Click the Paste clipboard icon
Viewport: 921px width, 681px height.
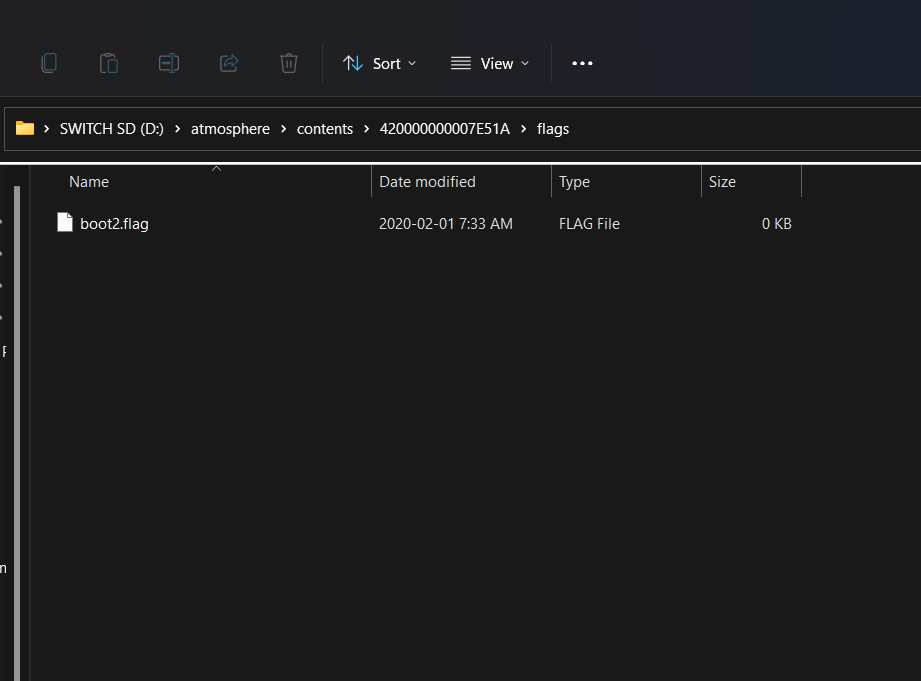pyautogui.click(x=109, y=63)
